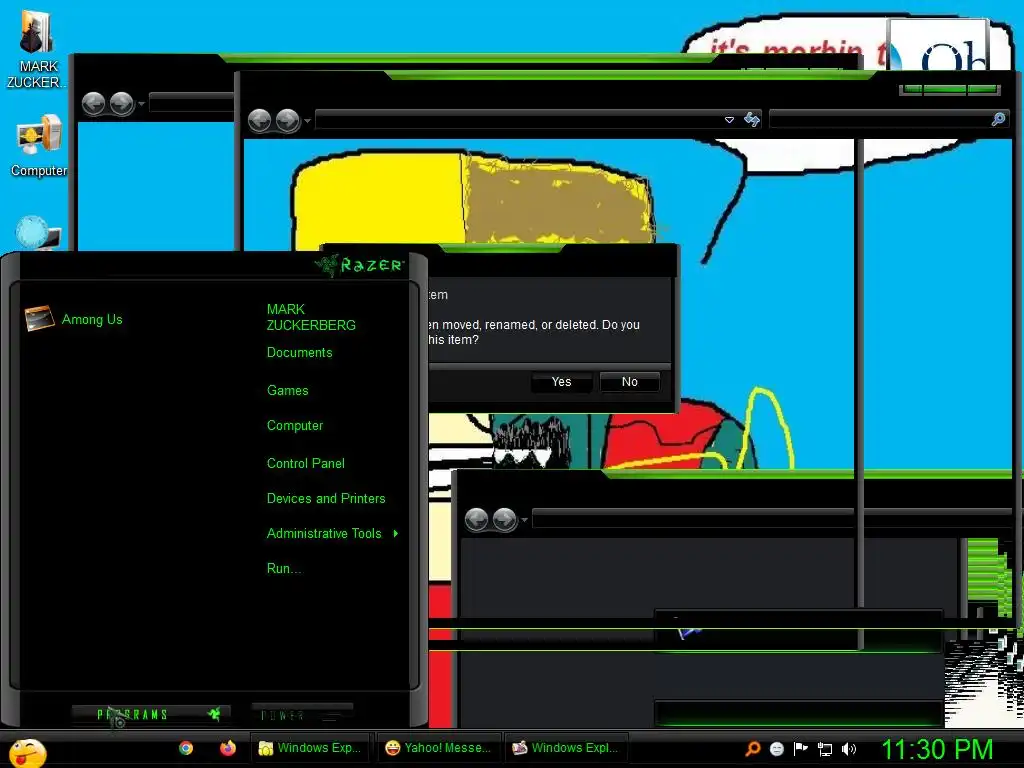
Task: Click the 11:30 PM clock
Action: (x=937, y=750)
